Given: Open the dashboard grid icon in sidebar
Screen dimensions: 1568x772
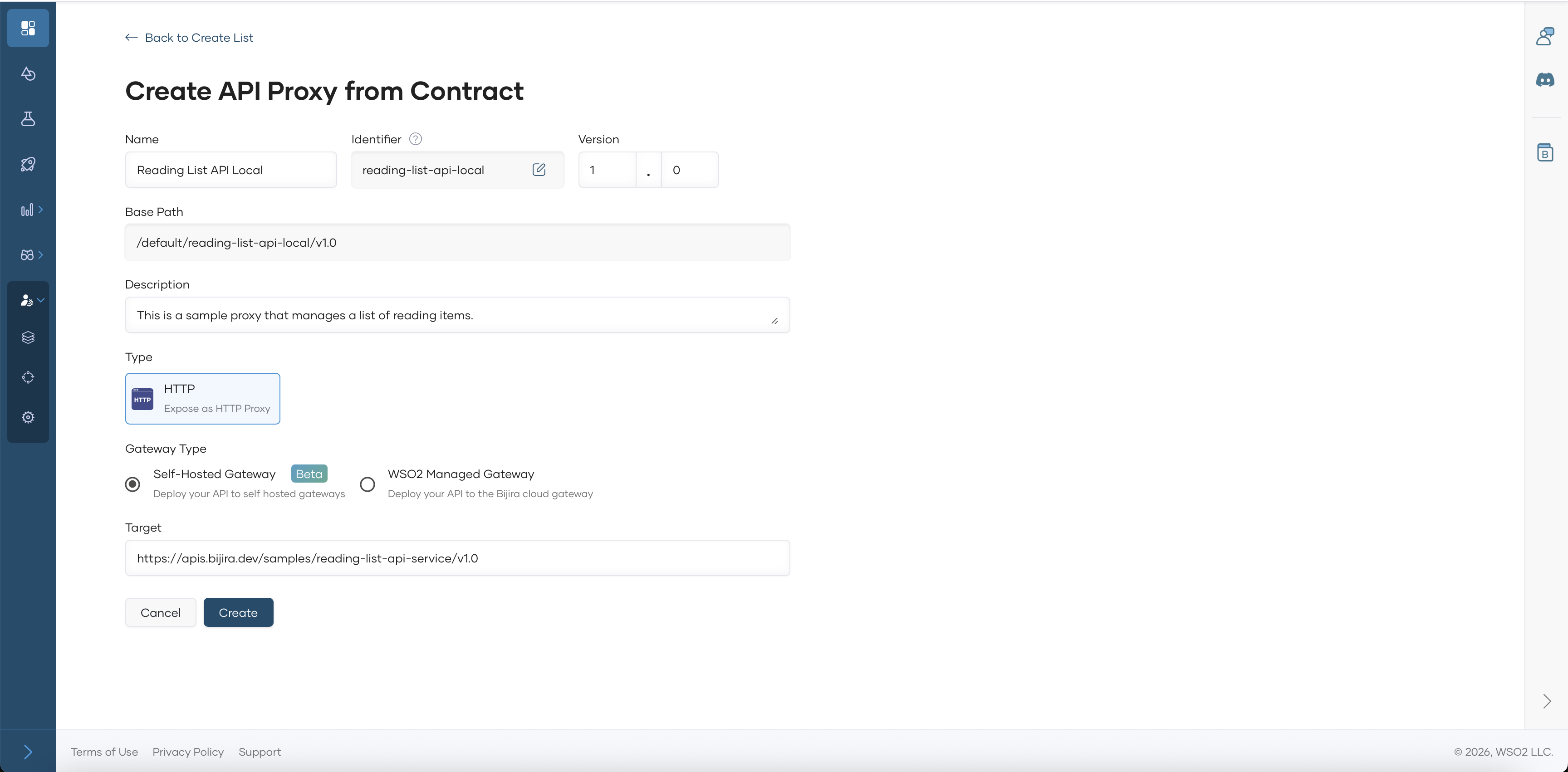Looking at the screenshot, I should (28, 28).
